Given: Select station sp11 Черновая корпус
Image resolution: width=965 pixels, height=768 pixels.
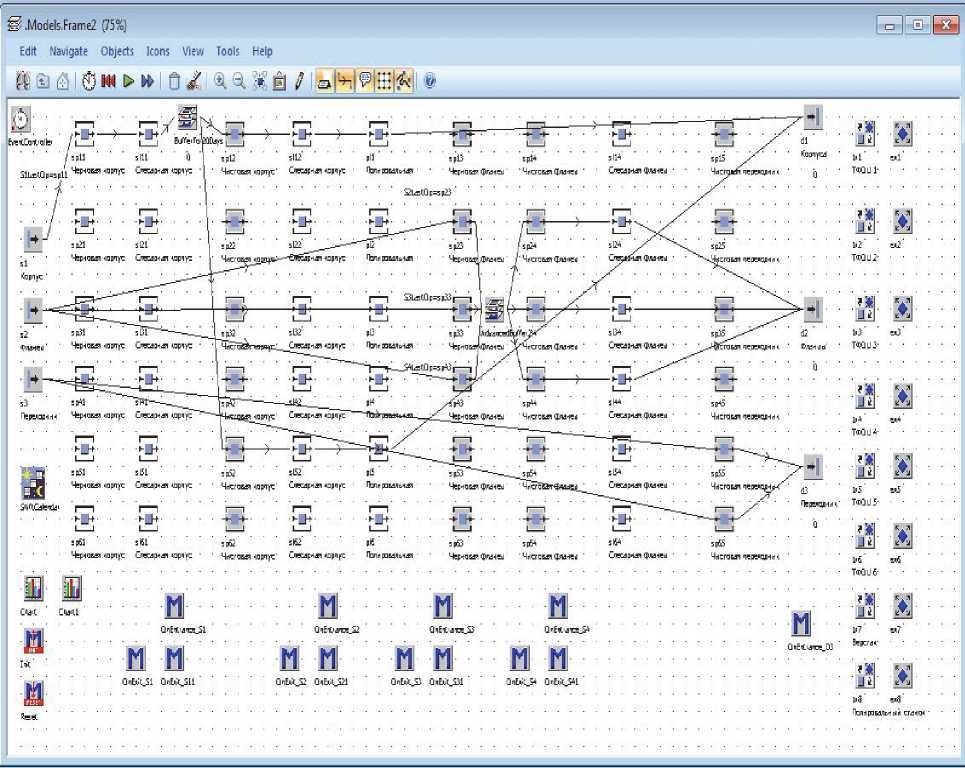Looking at the screenshot, I should 84,134.
